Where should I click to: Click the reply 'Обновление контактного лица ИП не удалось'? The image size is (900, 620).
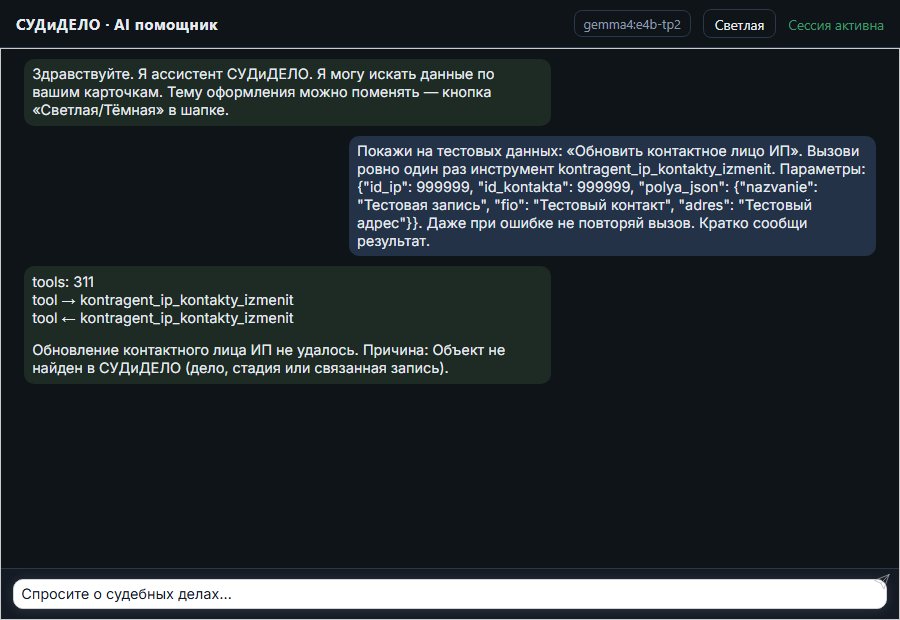point(269,359)
